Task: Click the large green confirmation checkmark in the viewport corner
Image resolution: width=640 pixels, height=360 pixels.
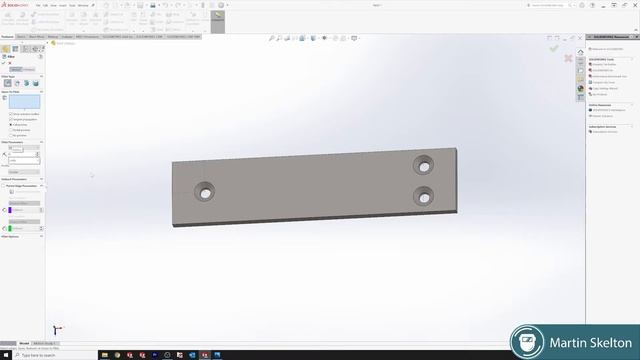Action: pos(554,49)
